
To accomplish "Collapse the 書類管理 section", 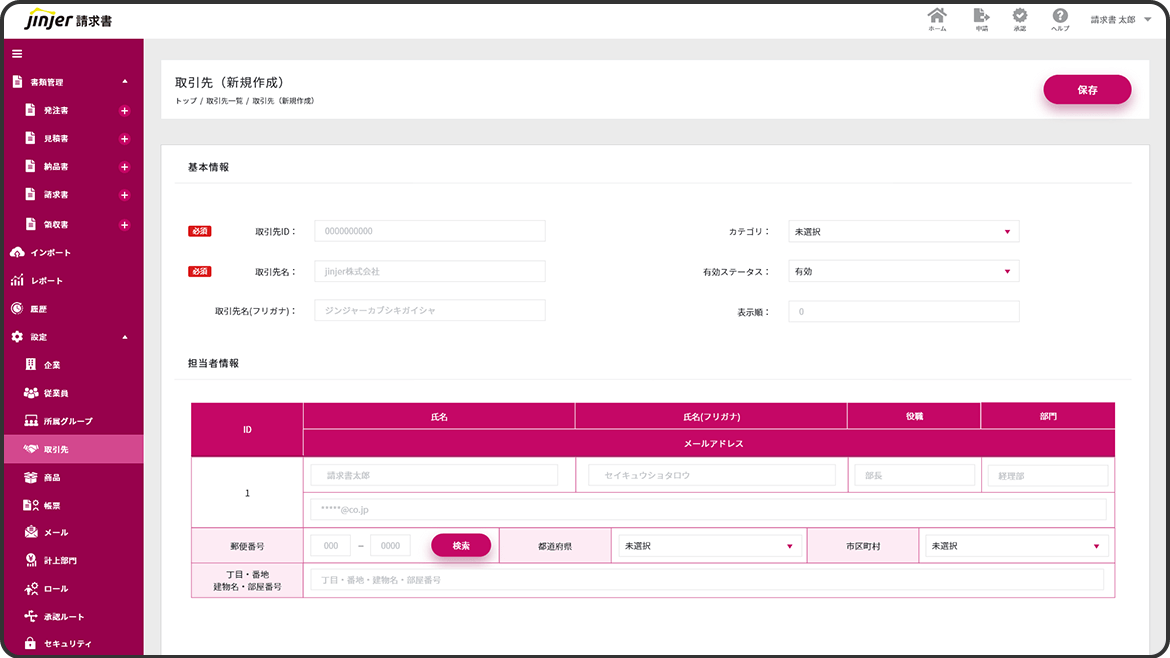I will (x=124, y=82).
